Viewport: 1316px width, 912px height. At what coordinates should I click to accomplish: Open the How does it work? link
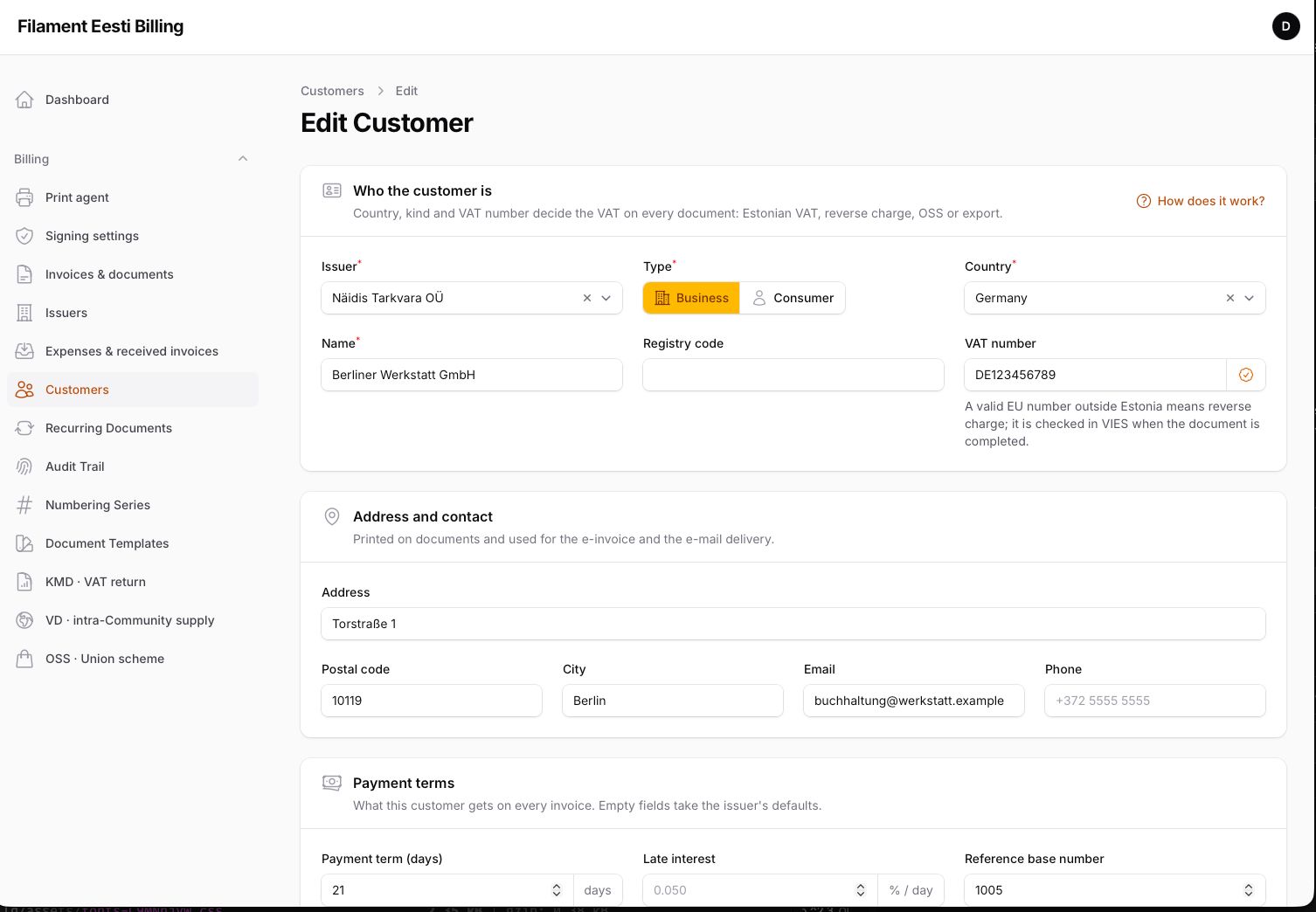1201,201
